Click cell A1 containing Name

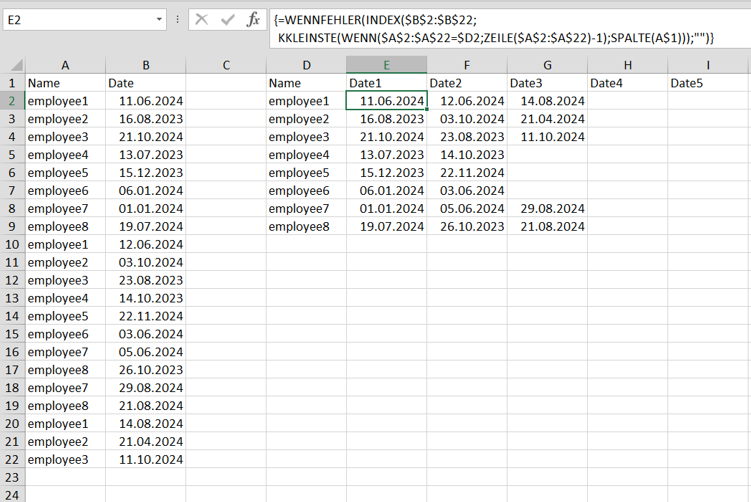[x=65, y=83]
